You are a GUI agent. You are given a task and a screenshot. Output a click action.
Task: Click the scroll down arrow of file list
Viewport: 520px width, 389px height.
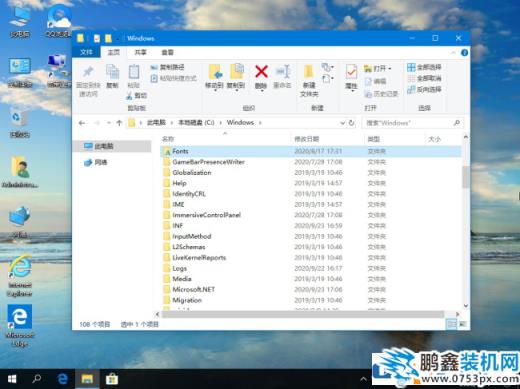click(x=466, y=305)
